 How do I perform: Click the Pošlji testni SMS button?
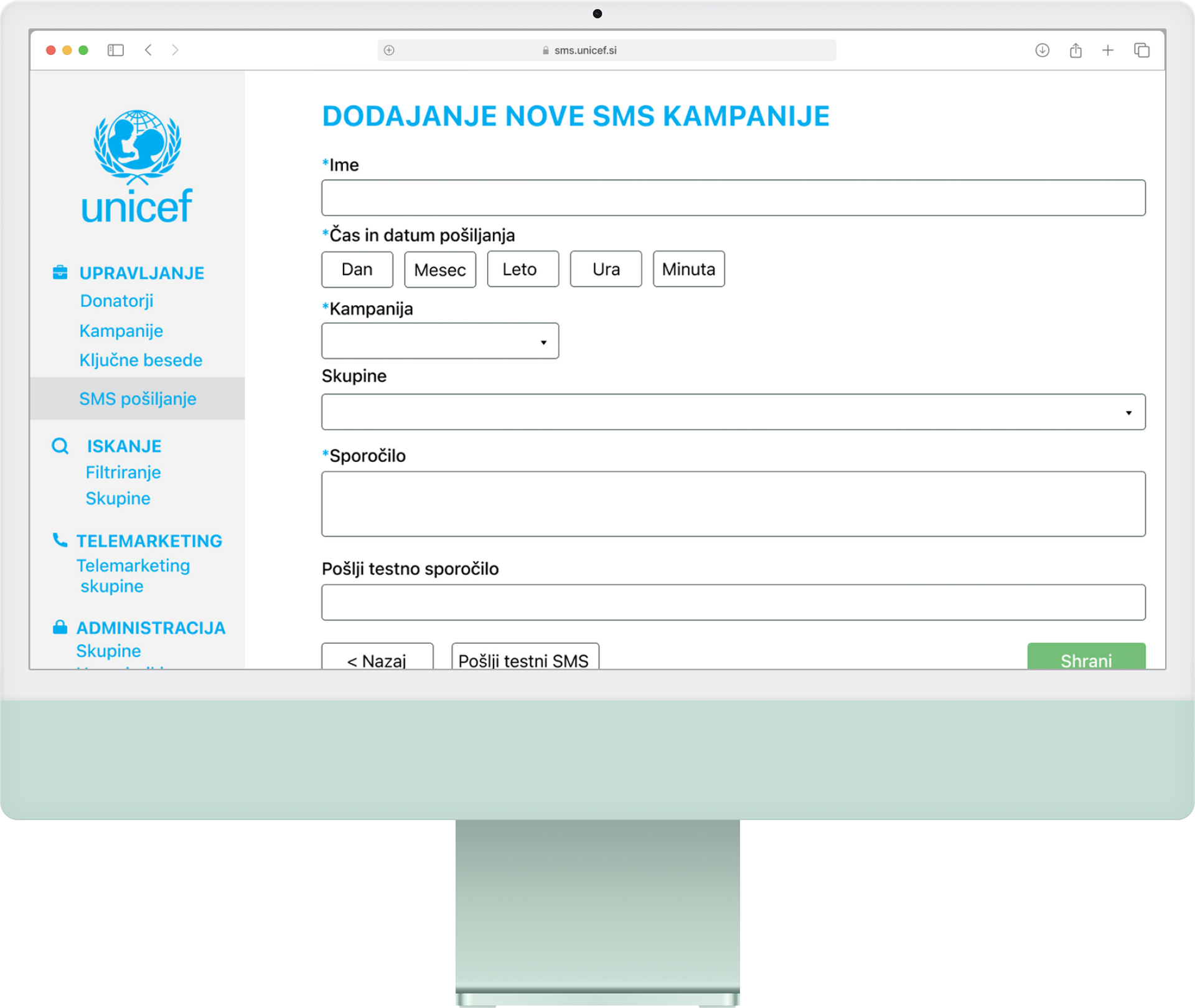523,661
